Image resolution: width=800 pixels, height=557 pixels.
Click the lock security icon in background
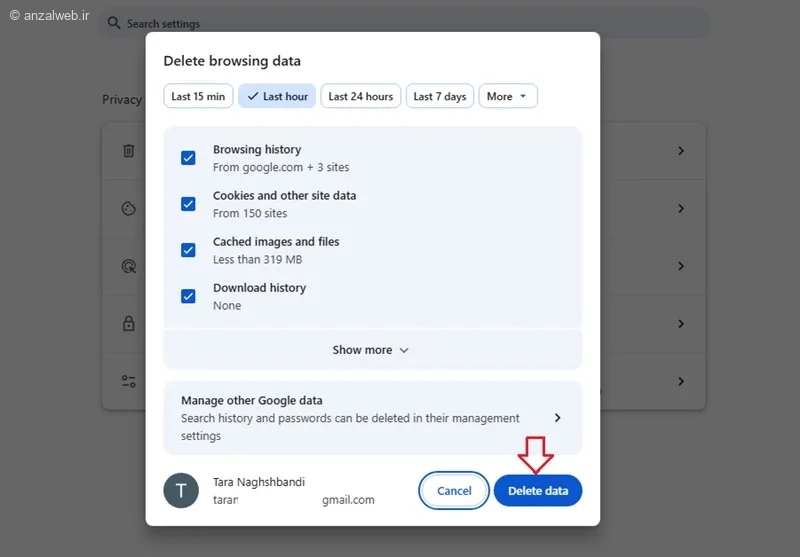pos(128,324)
